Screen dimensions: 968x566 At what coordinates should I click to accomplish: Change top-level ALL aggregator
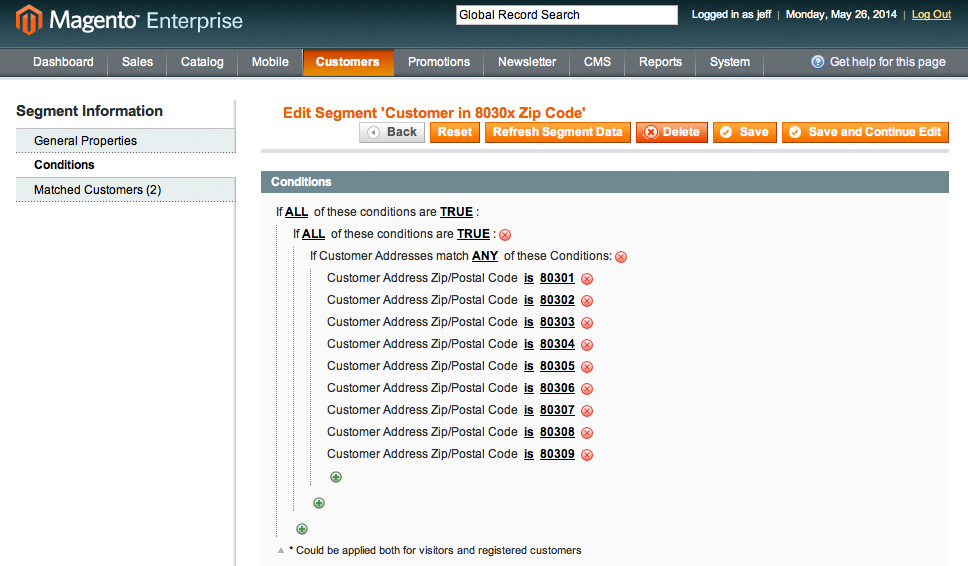(x=296, y=212)
